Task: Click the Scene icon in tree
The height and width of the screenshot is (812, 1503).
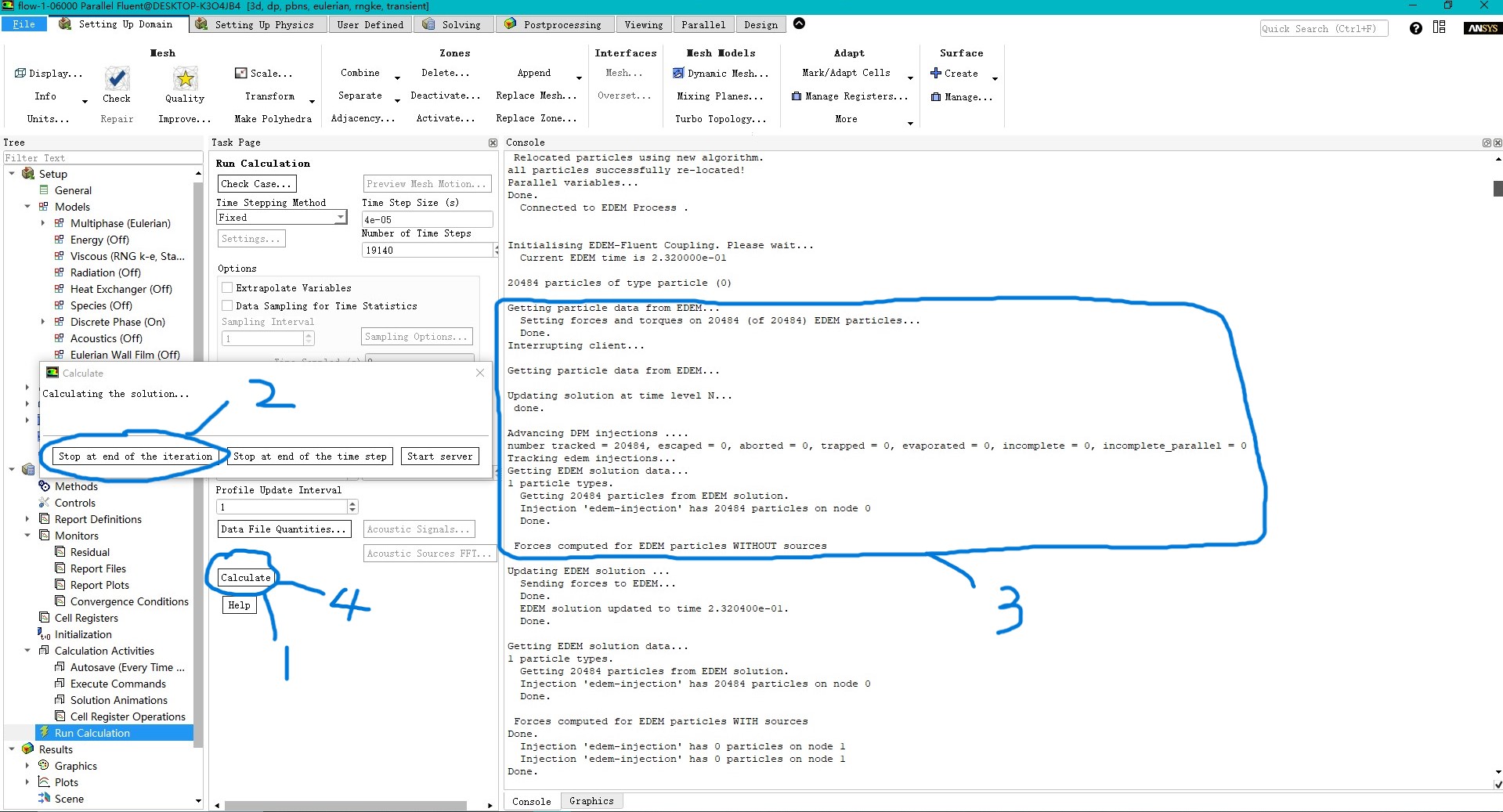Action: pos(44,799)
